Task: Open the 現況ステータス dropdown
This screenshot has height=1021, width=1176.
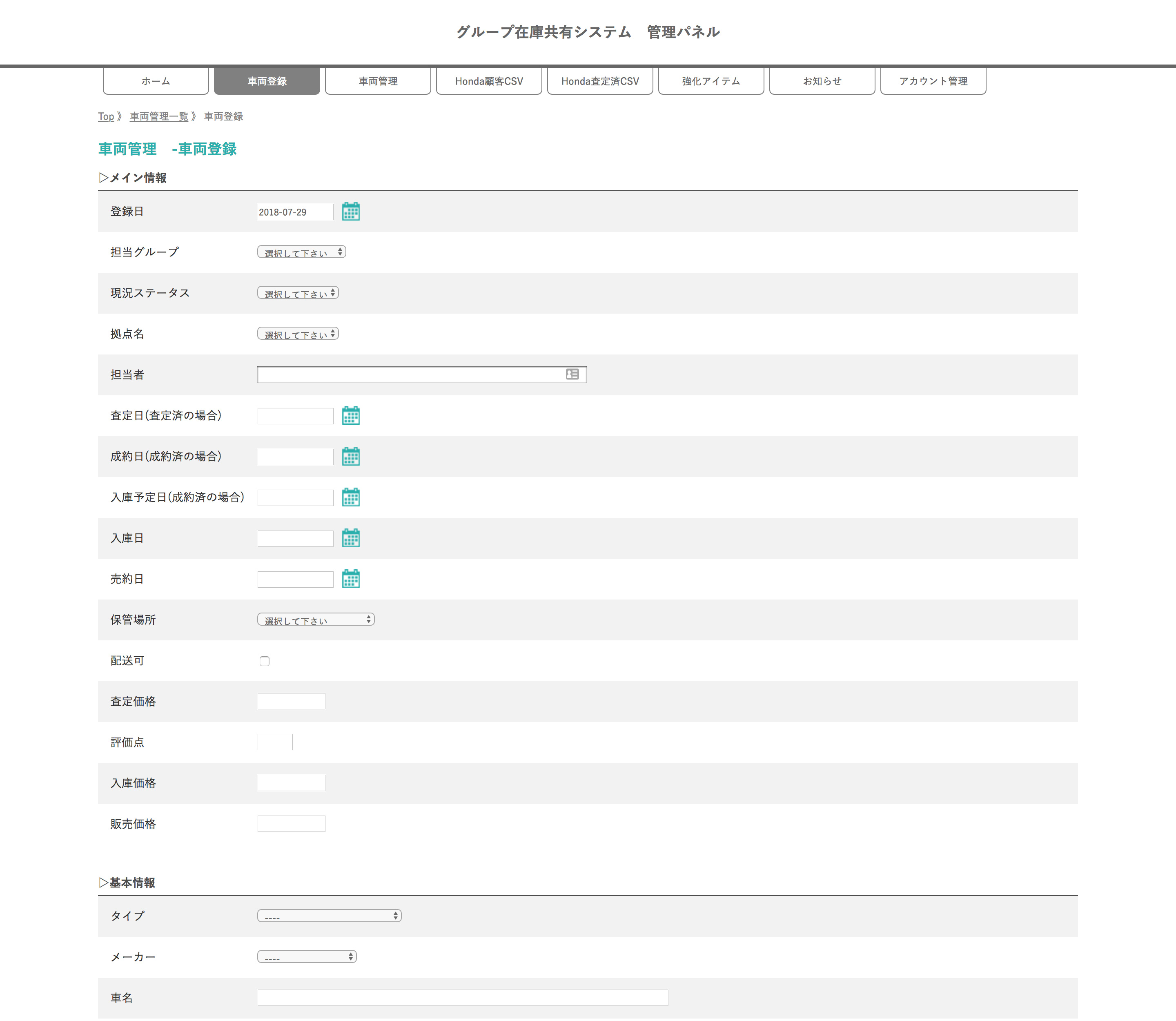Action: coord(298,293)
